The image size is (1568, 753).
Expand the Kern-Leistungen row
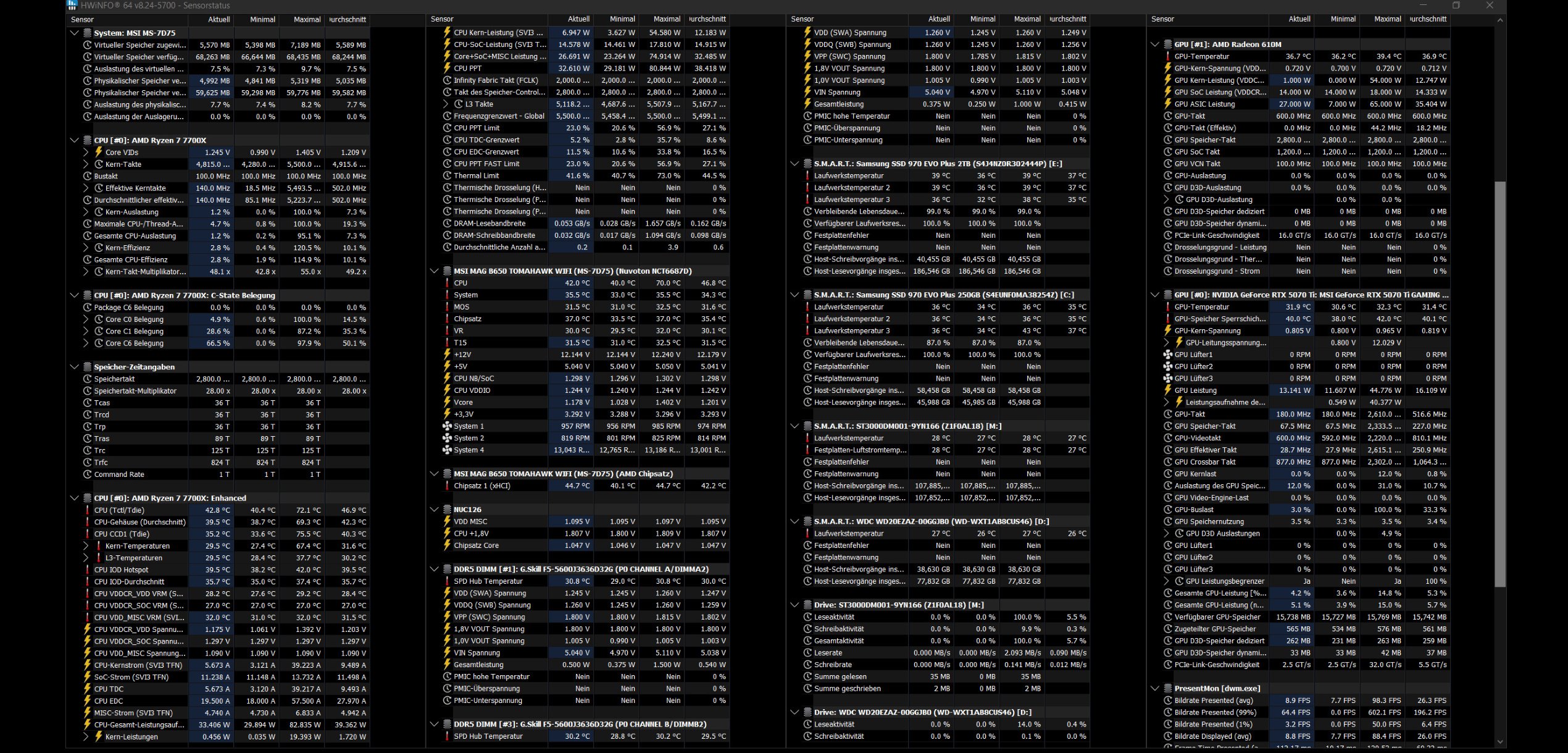[86, 737]
